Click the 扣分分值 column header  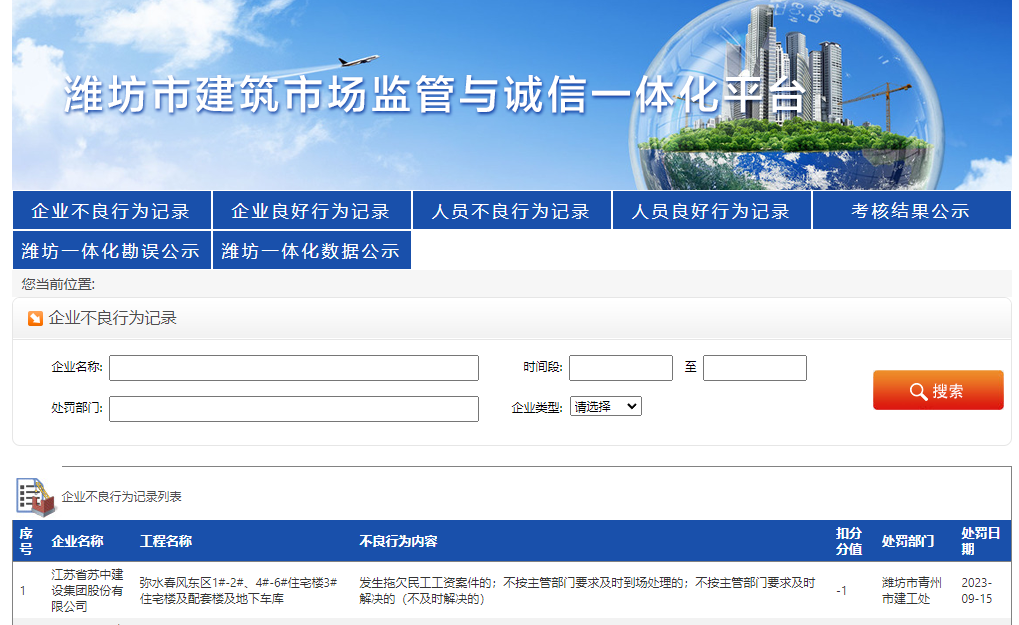tap(849, 541)
